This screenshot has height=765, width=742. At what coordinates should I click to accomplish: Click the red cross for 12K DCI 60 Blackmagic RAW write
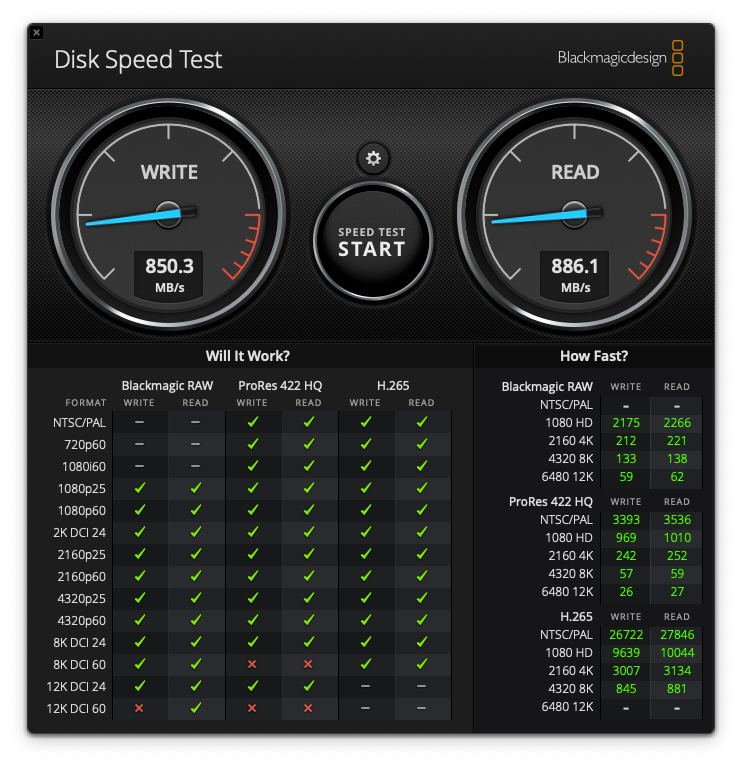pos(139,708)
